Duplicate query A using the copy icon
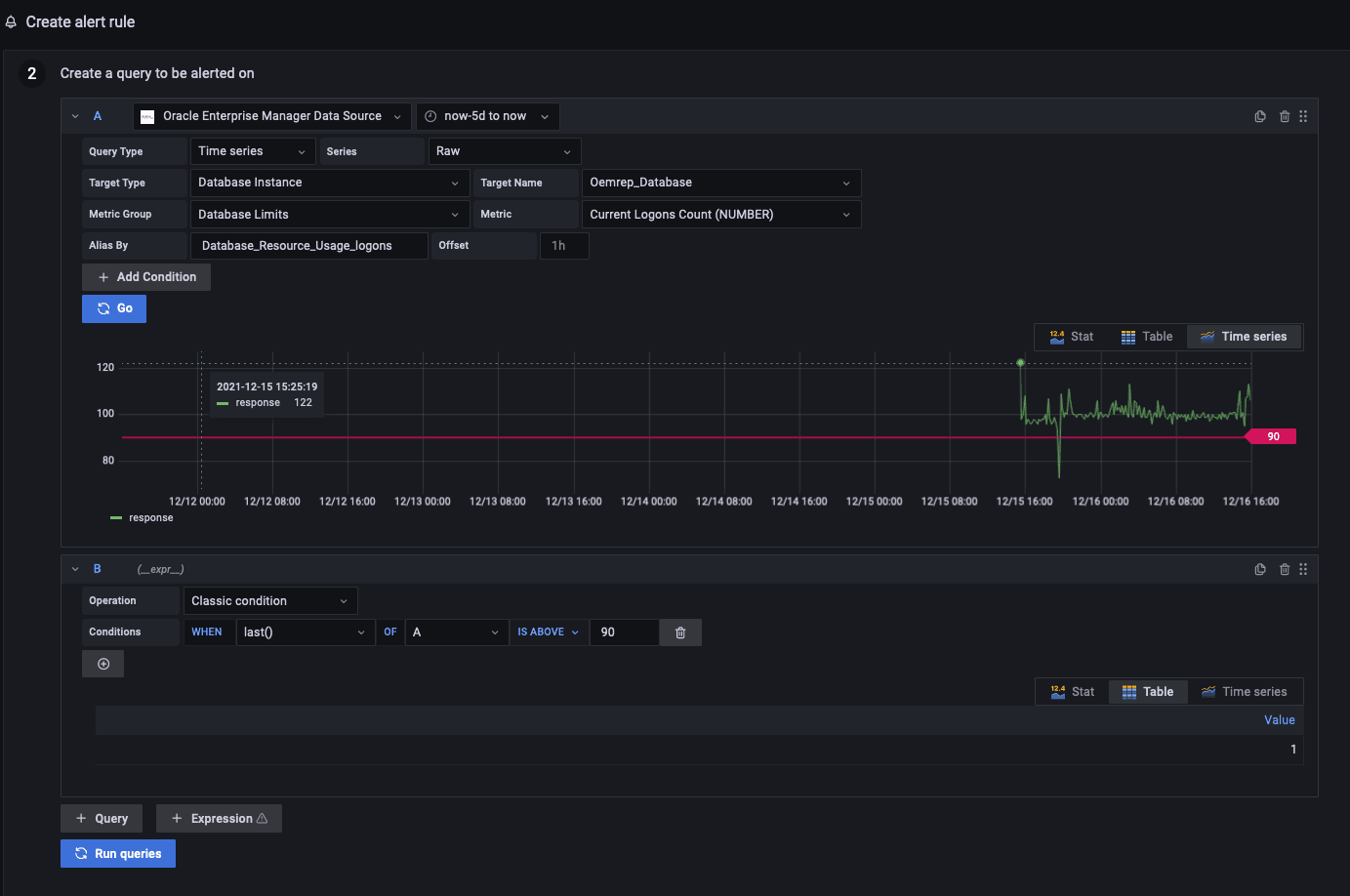Screen dimensions: 1350x896 click(x=1260, y=116)
